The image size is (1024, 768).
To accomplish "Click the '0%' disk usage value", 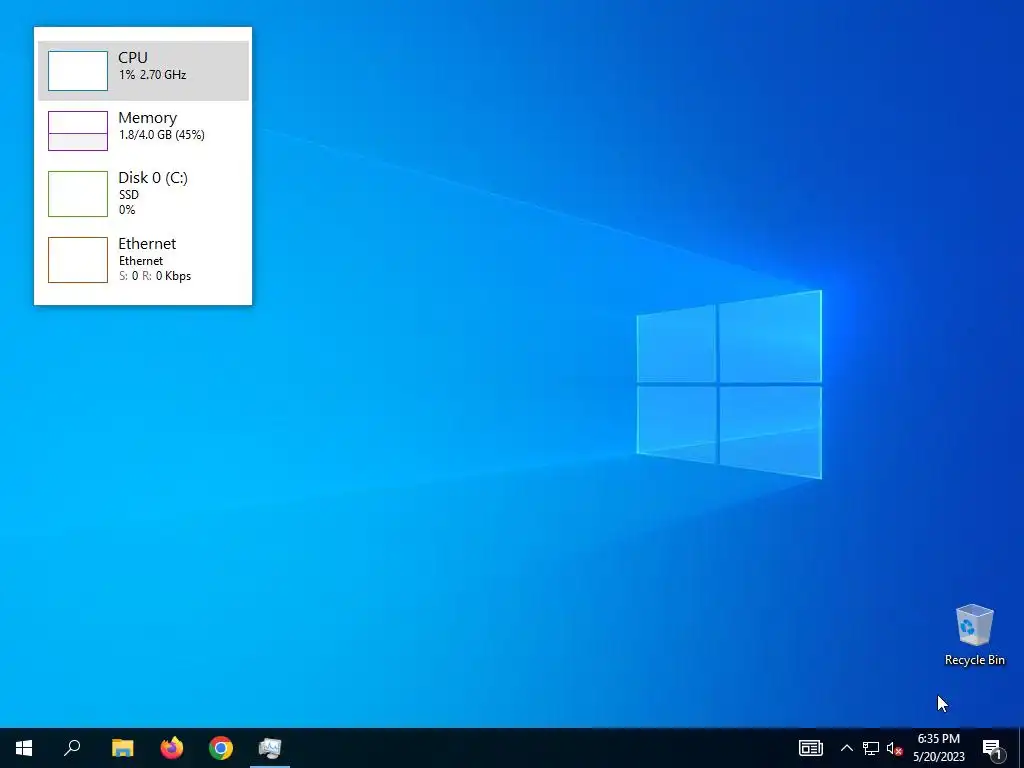I will pos(127,210).
